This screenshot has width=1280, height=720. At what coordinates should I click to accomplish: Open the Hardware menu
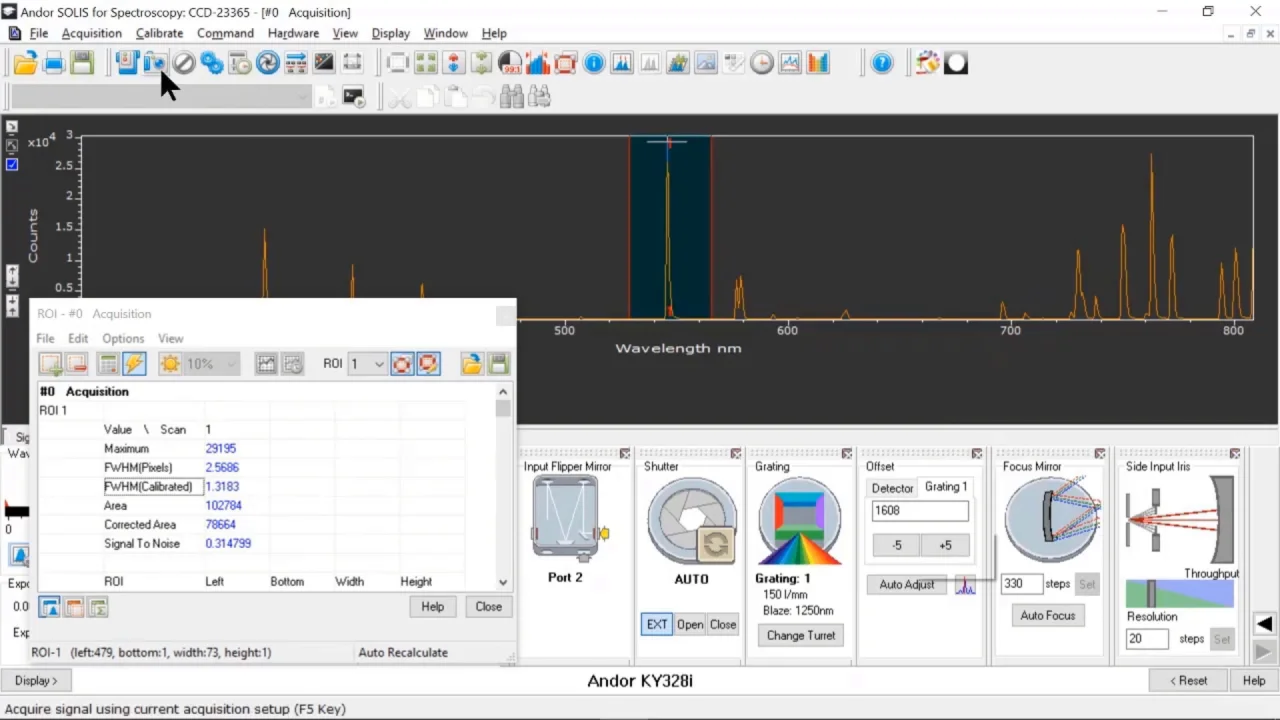[293, 33]
